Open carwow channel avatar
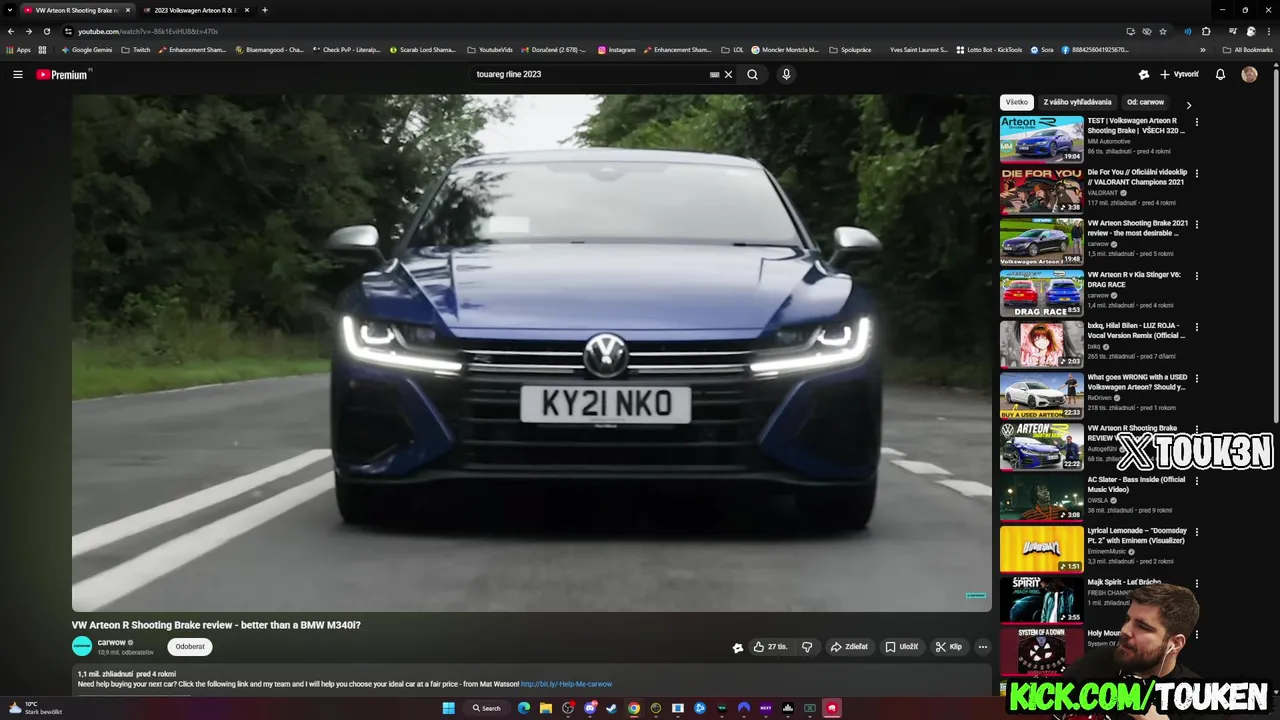Viewport: 1280px width, 720px height. 82,647
